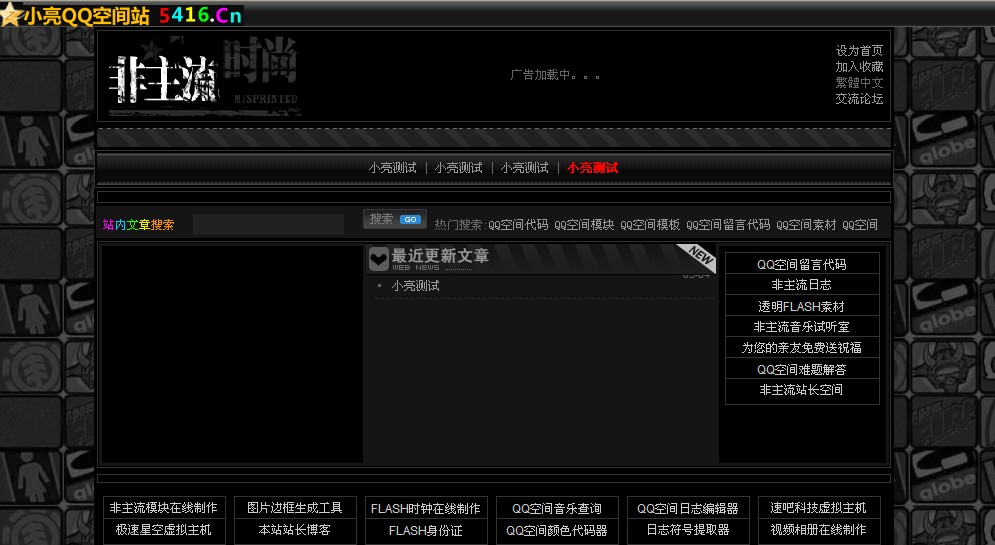Click the NEW corner ribbon badge
The height and width of the screenshot is (545, 995).
tap(697, 257)
